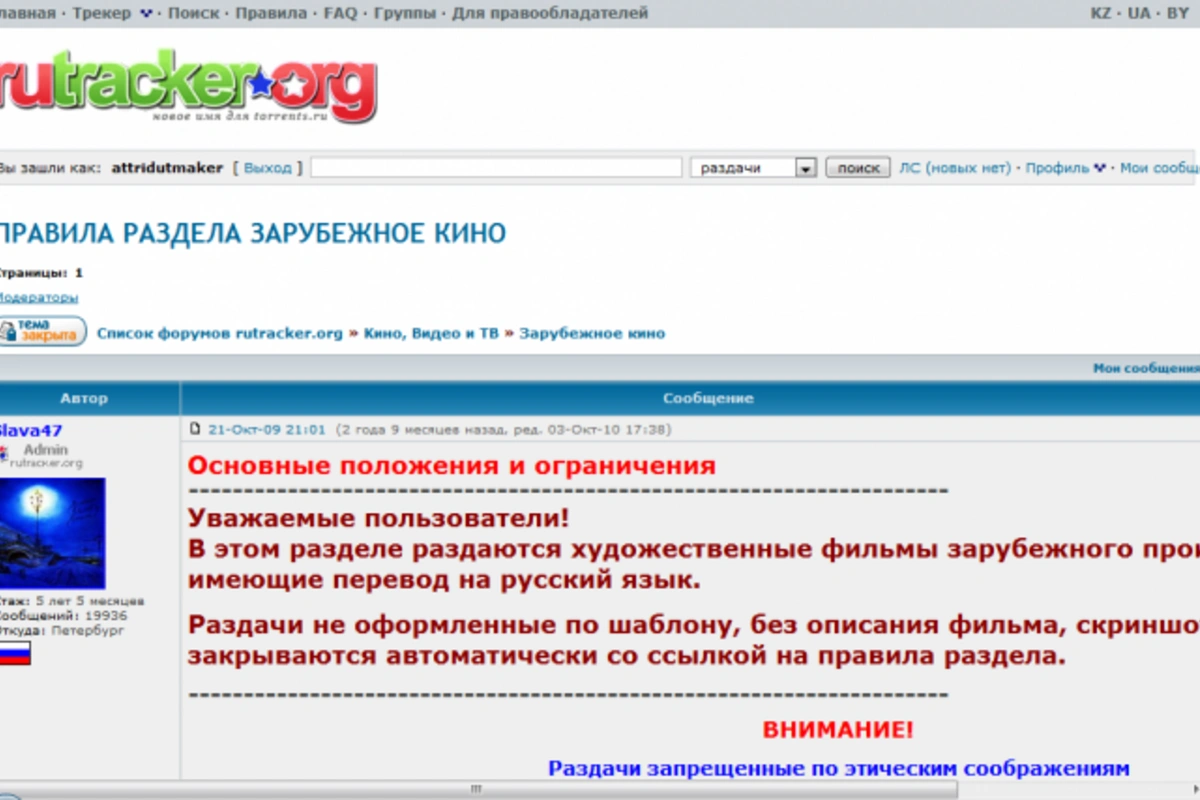1200x800 pixels.
Task: Open Зарубежное кино breadcrumb link
Action: pos(592,333)
